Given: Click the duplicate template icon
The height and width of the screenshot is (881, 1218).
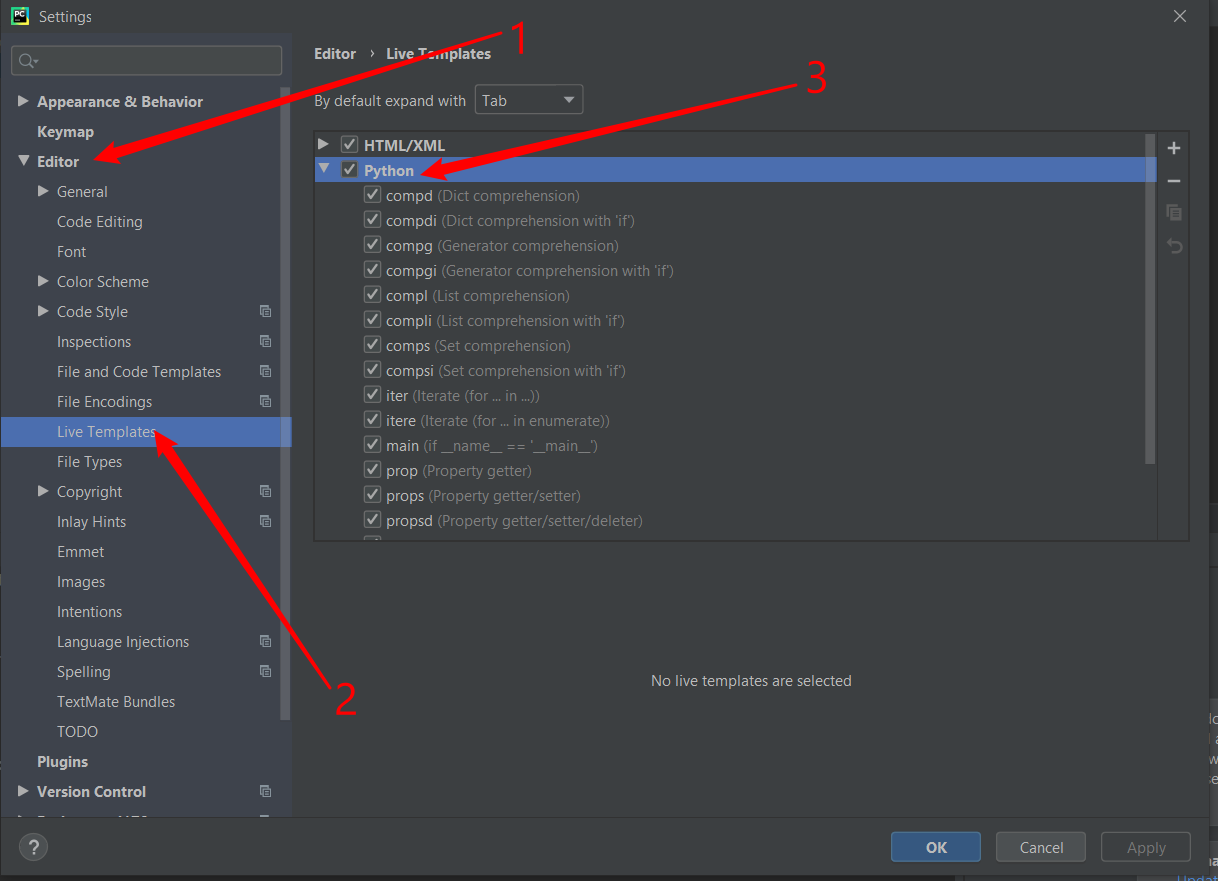Looking at the screenshot, I should pos(1174,213).
